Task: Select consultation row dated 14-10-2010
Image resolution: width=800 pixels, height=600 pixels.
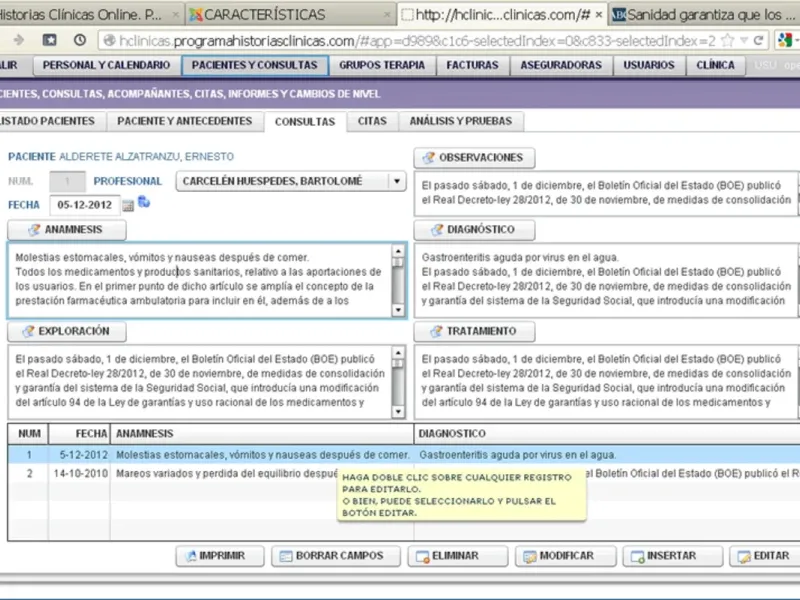Action: pos(404,473)
